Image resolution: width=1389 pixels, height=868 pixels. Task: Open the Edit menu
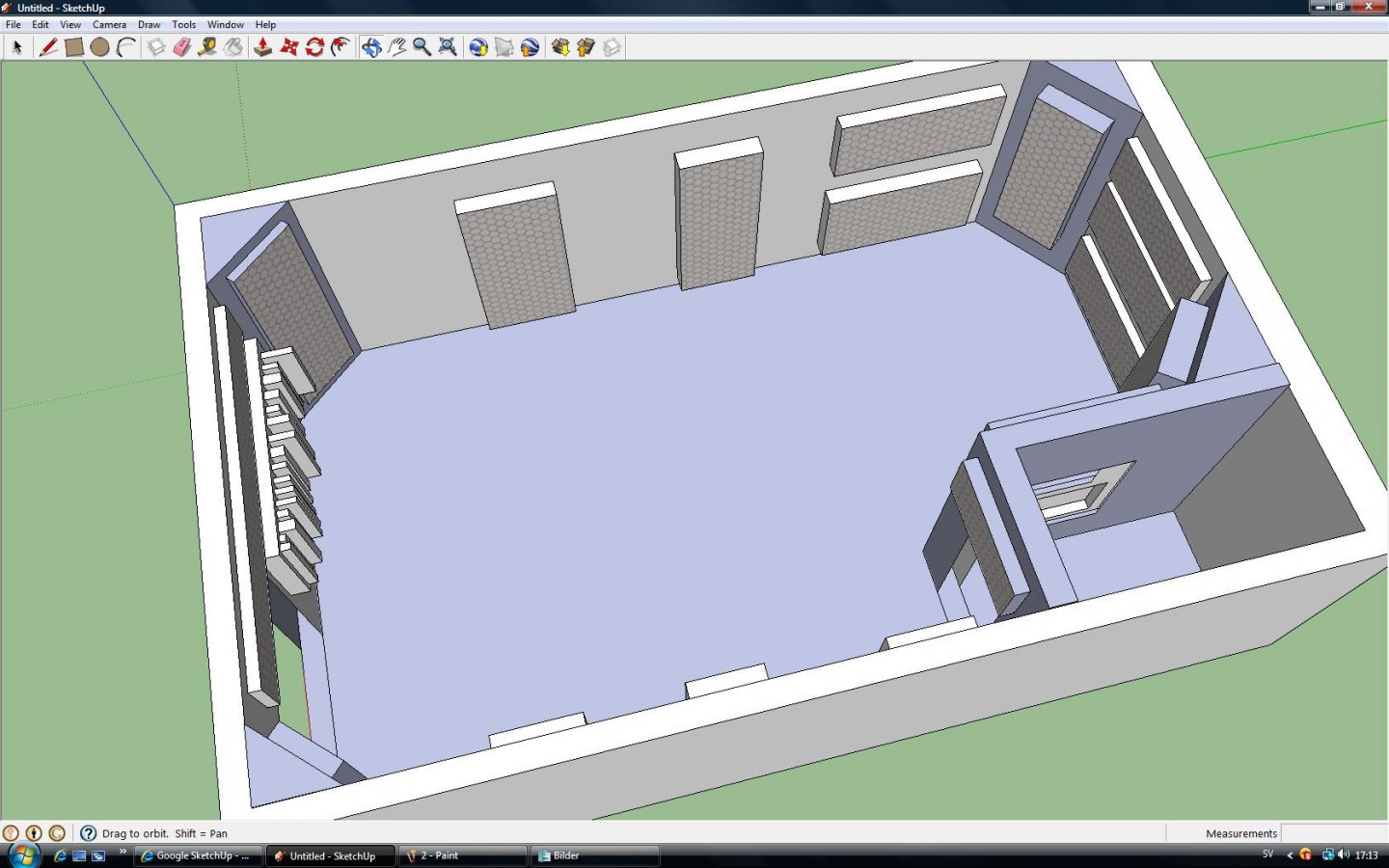point(41,25)
